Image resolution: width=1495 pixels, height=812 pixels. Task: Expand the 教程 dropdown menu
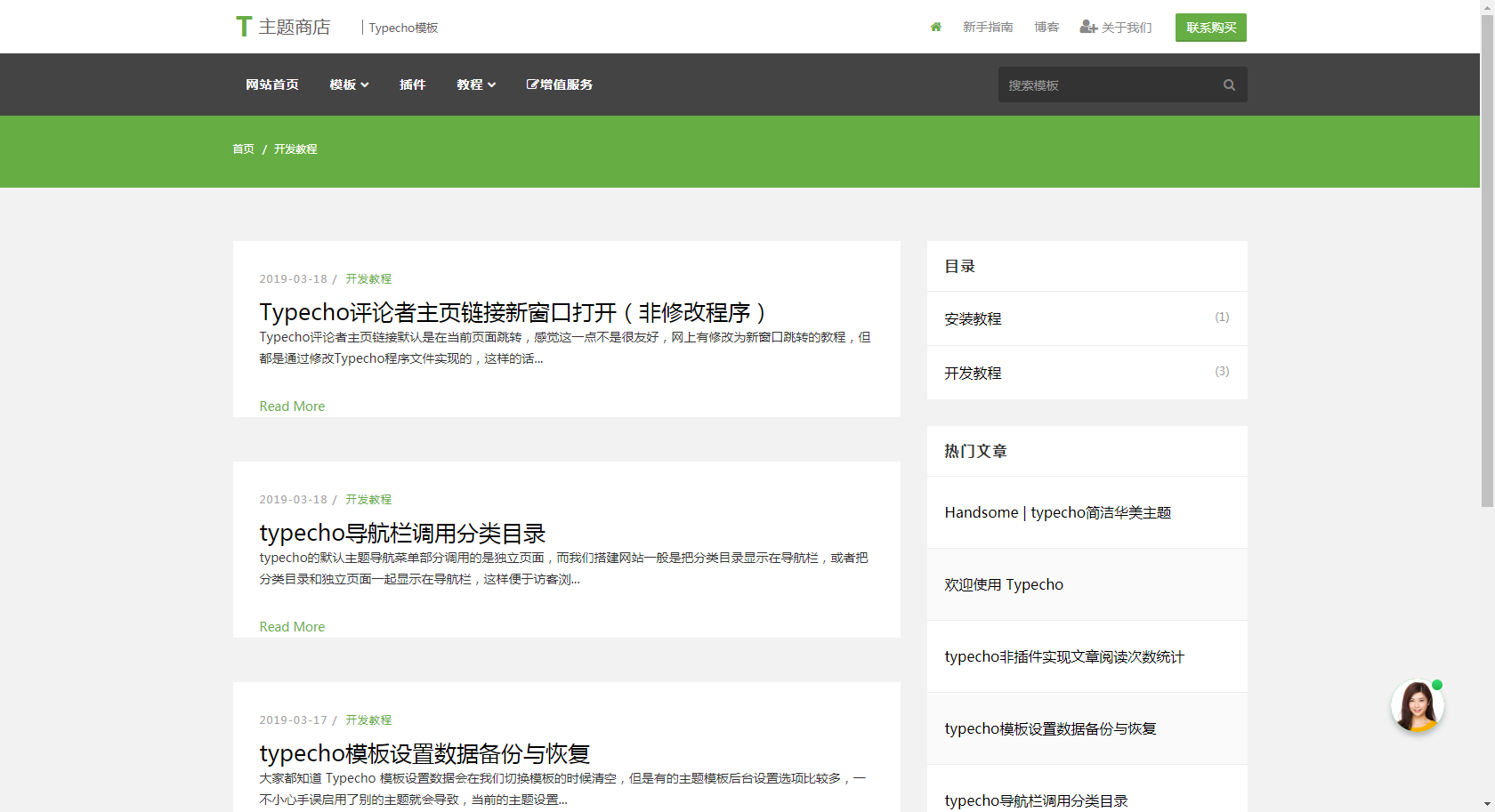tap(476, 84)
